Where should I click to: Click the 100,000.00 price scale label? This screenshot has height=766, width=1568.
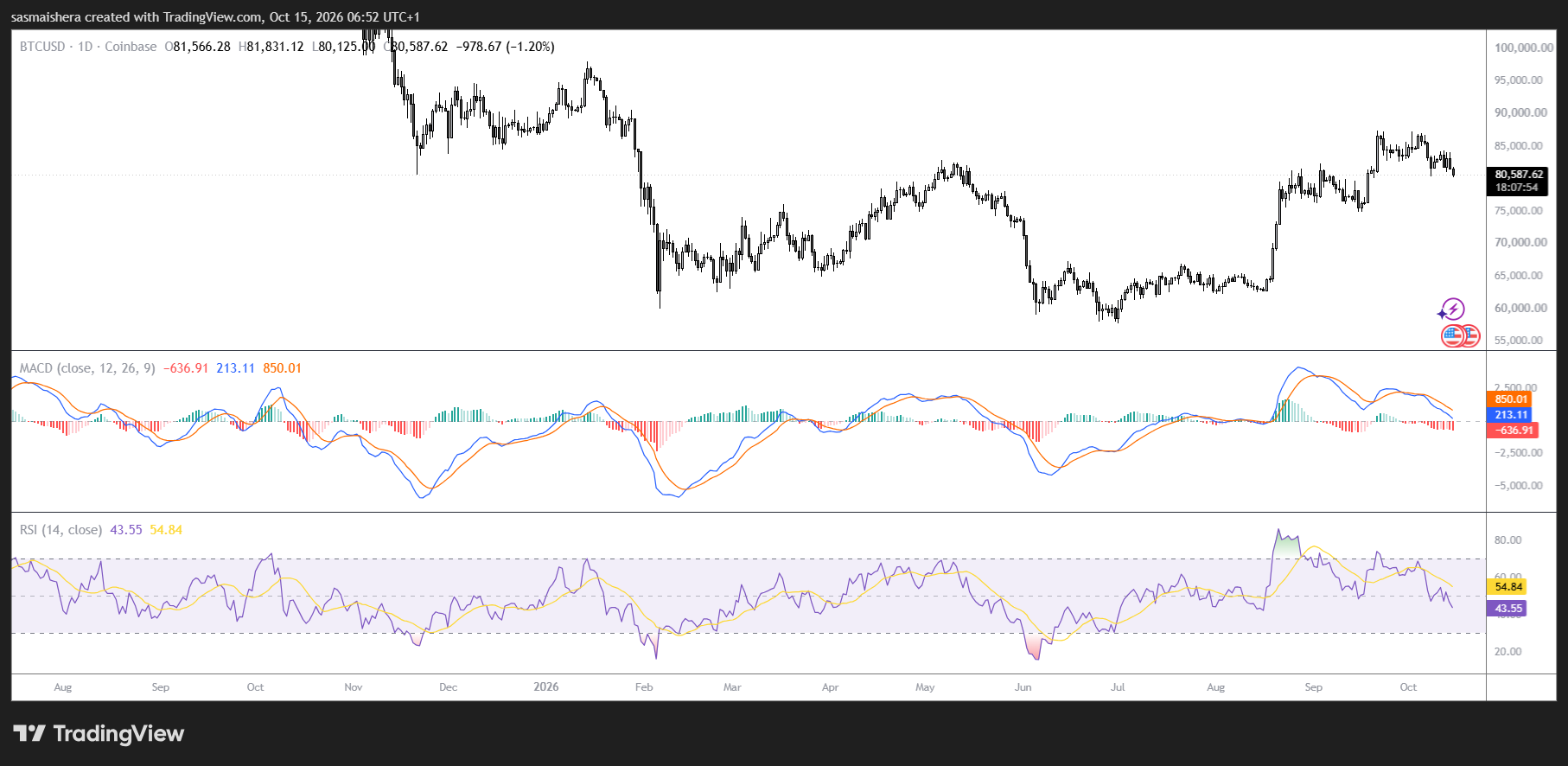(1524, 48)
